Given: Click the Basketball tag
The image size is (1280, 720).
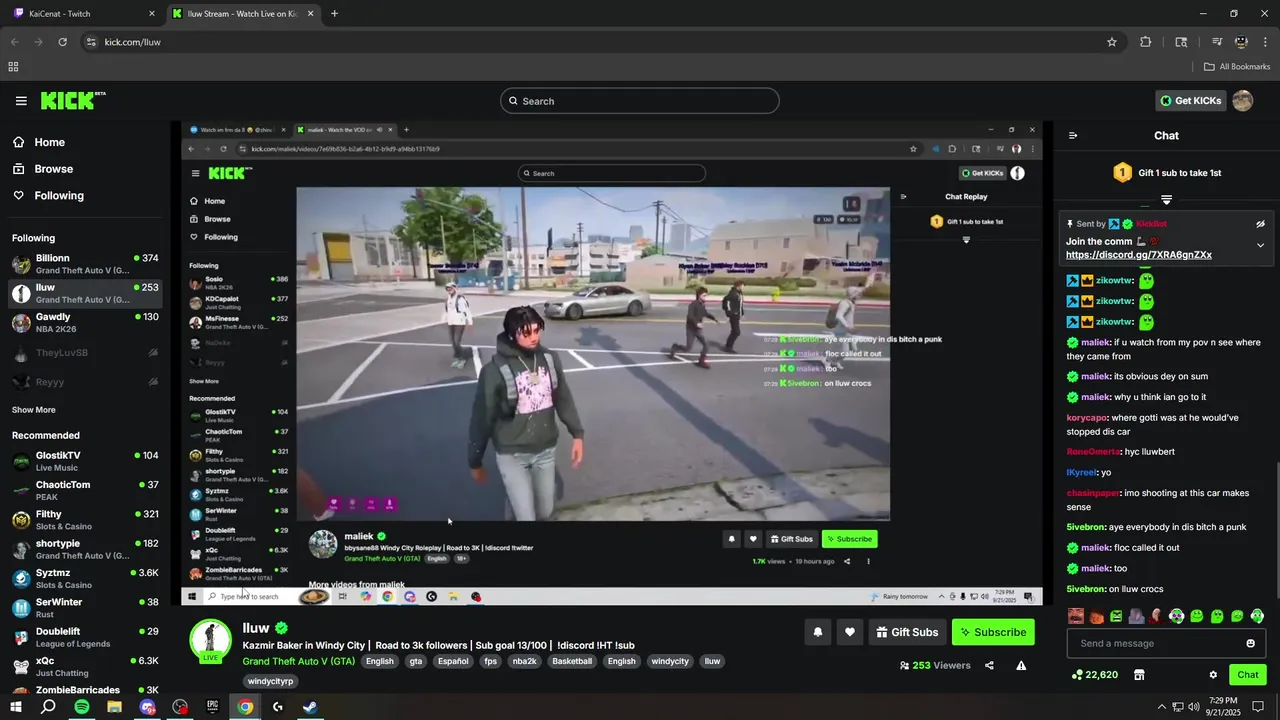Looking at the screenshot, I should point(572,661).
